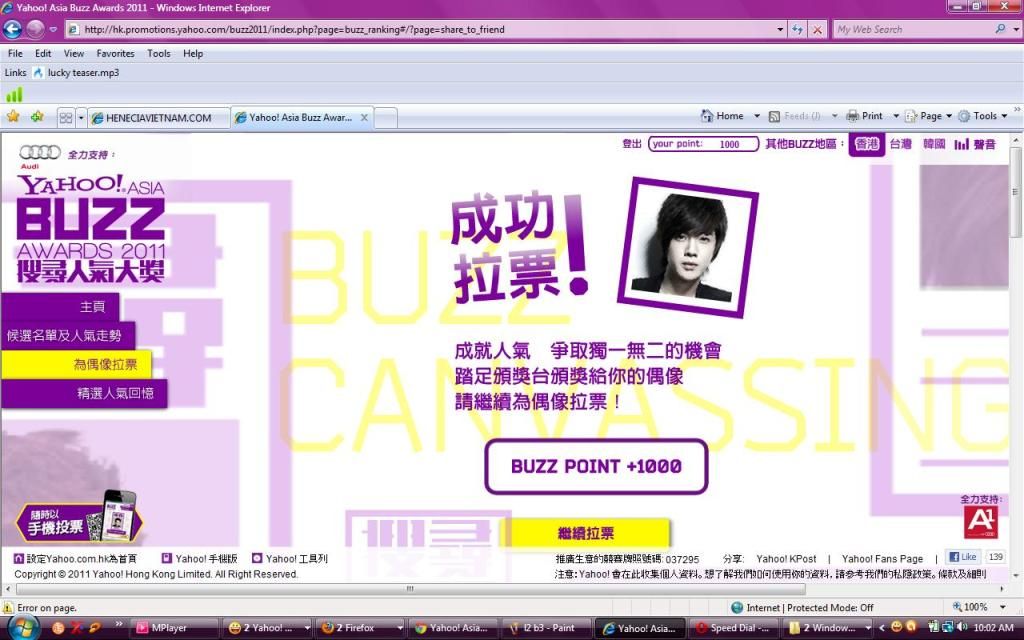Screen dimensions: 1024x640
Task: Click the Home toolbar icon
Action: pyautogui.click(x=722, y=116)
